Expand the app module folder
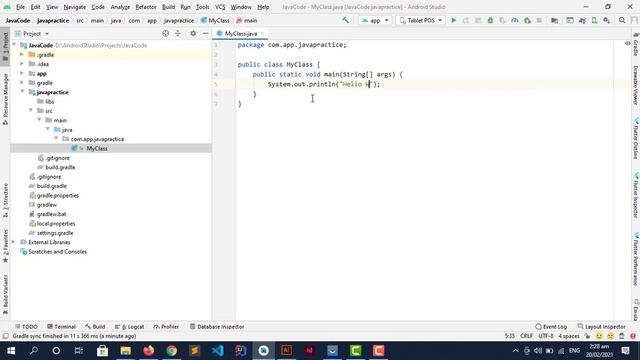The width and height of the screenshot is (640, 360). [22, 73]
